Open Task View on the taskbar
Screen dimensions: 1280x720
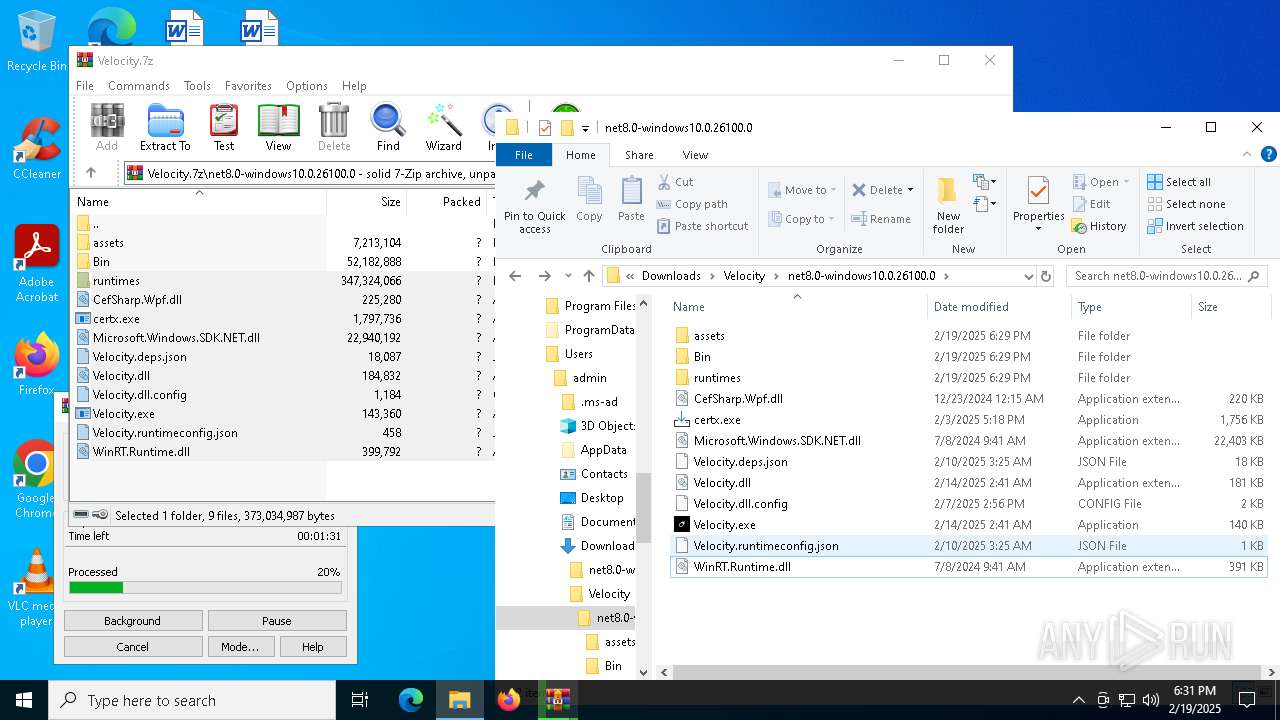point(361,700)
